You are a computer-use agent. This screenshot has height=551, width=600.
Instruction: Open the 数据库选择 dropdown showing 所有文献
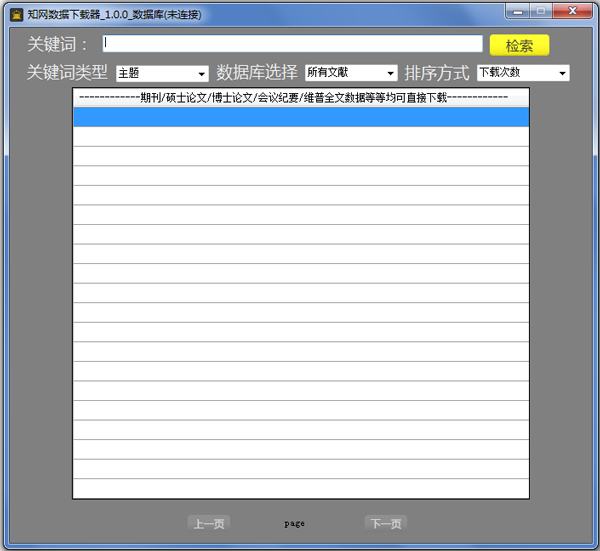[351, 73]
